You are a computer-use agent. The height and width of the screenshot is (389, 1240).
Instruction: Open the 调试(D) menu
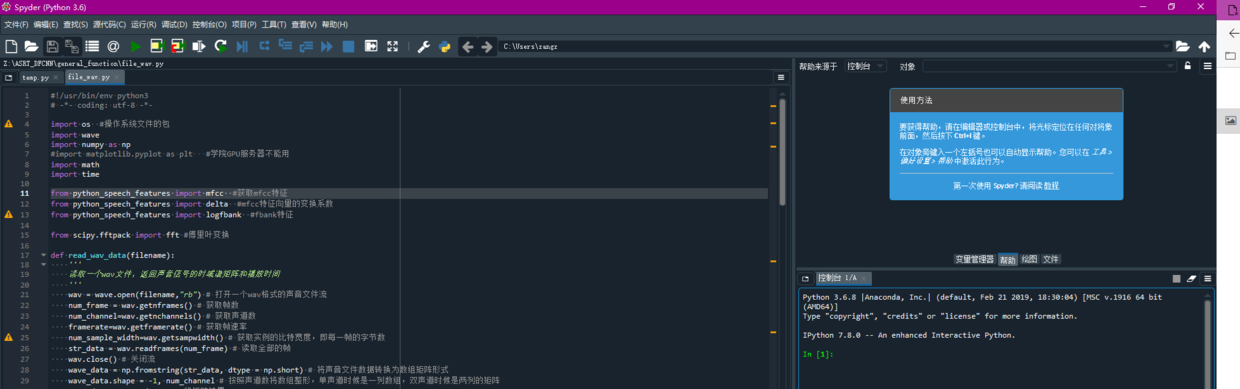click(x=174, y=24)
